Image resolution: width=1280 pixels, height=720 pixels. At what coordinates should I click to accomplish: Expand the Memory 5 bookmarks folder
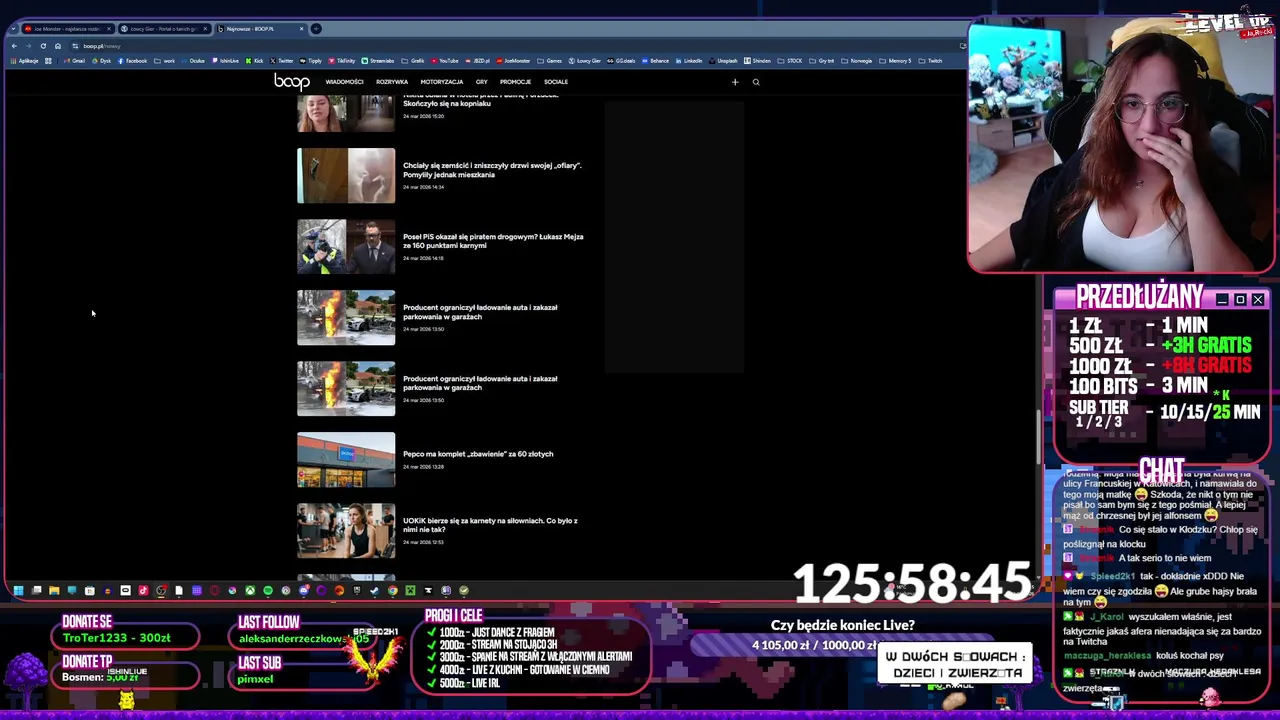point(895,61)
